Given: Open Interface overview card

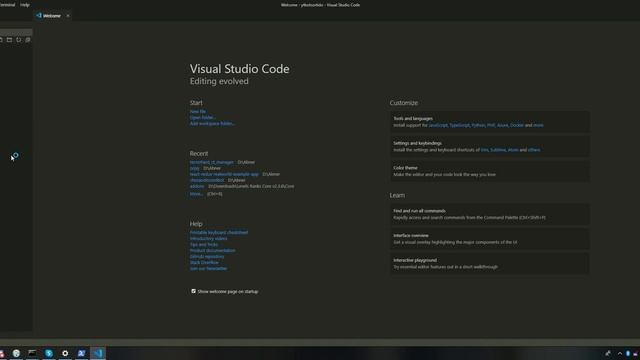Looking at the screenshot, I should tap(489, 239).
